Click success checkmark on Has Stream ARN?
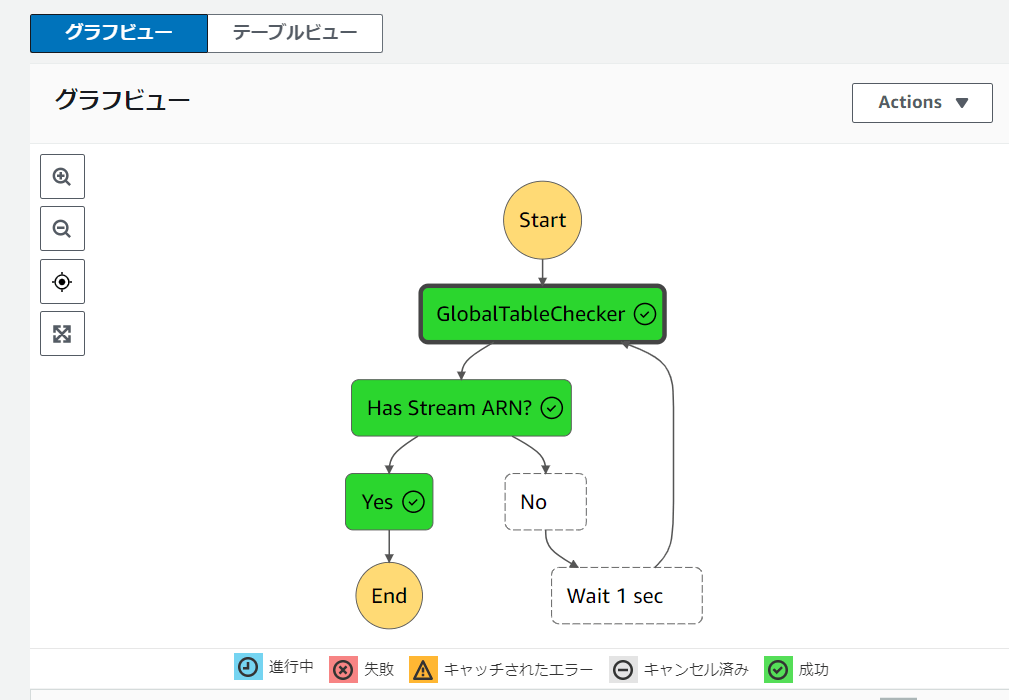 click(551, 408)
